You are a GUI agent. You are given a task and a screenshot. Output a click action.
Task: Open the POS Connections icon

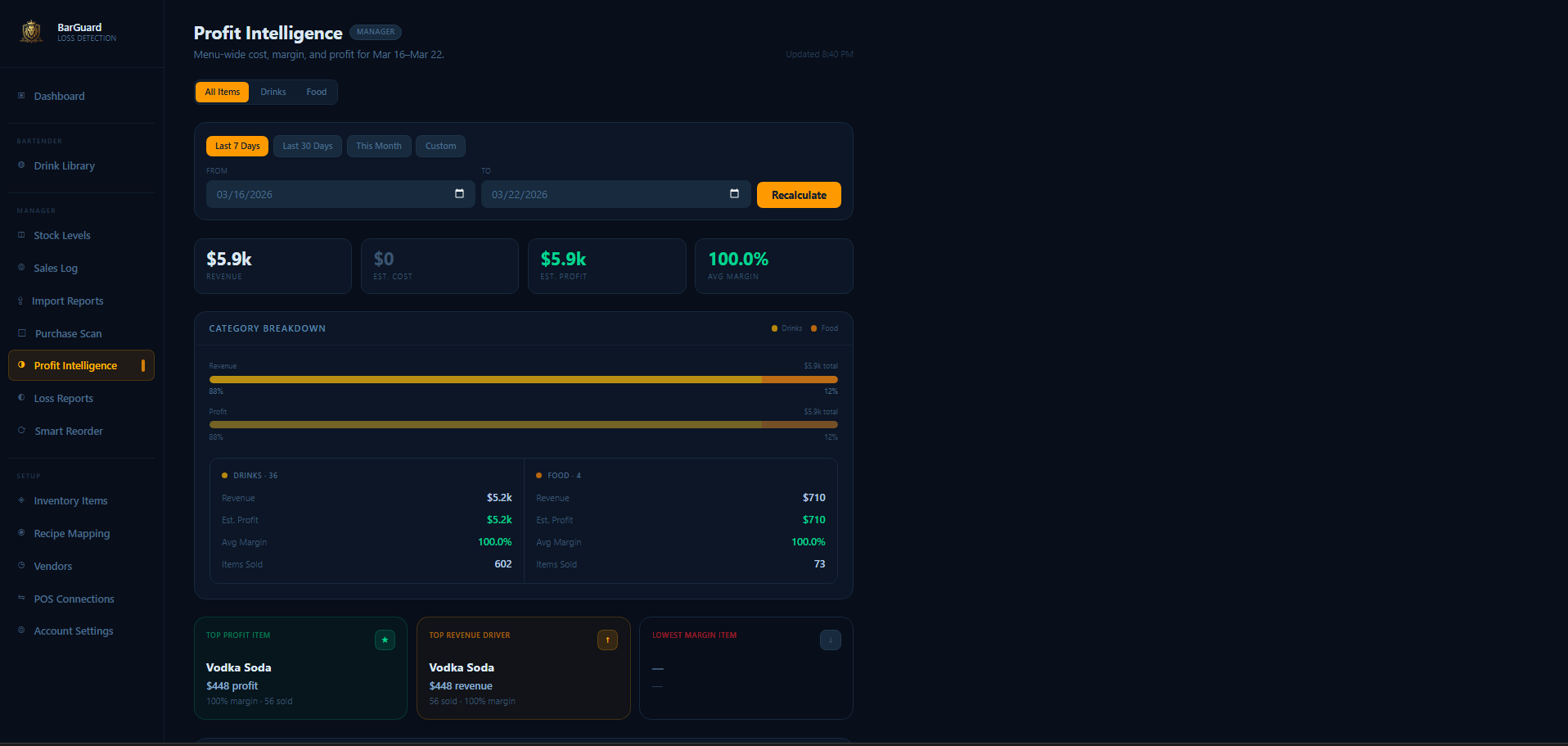coord(20,599)
